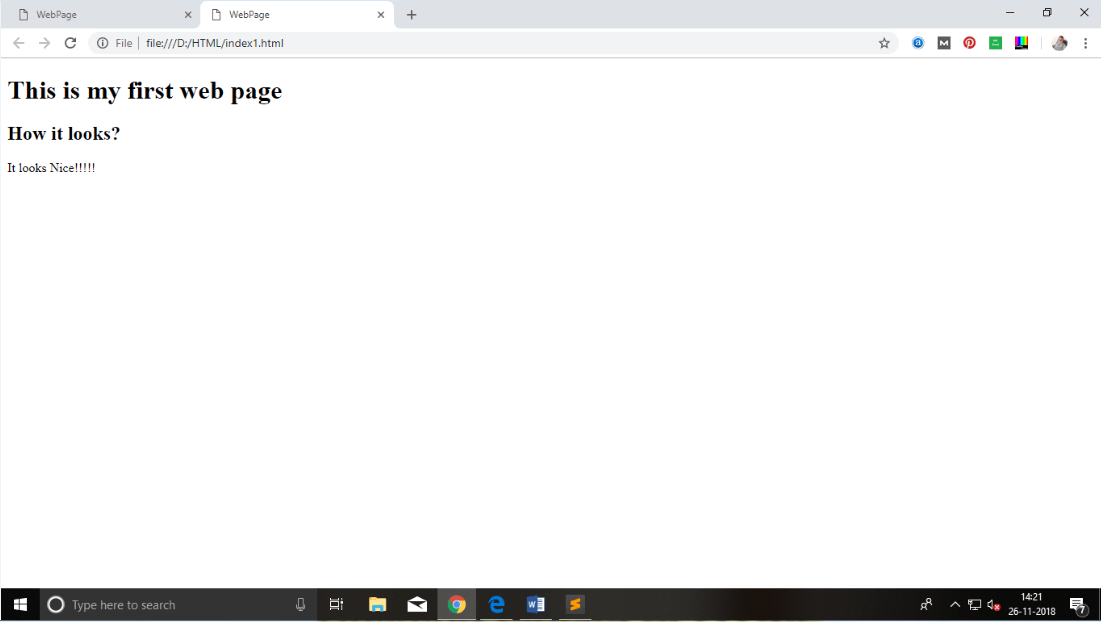The height and width of the screenshot is (622, 1101).
Task: Open the Chrome three-dot menu
Action: [1086, 43]
